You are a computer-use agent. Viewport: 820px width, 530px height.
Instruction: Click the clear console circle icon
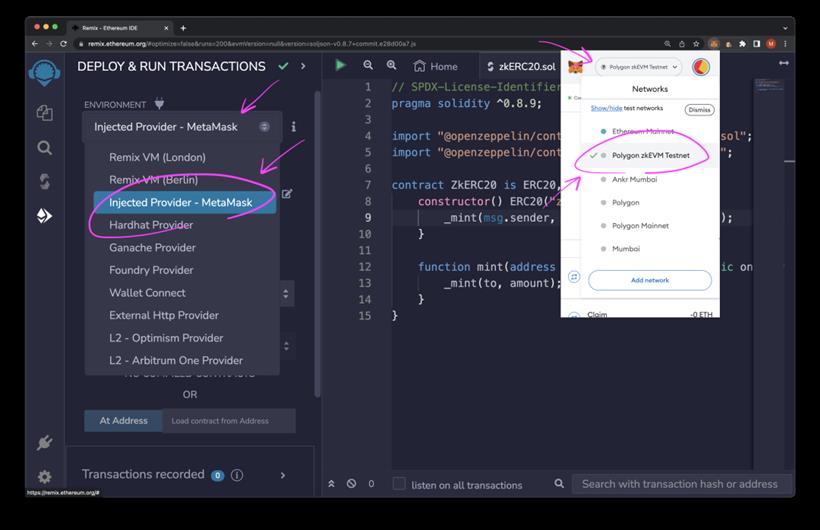tap(351, 483)
